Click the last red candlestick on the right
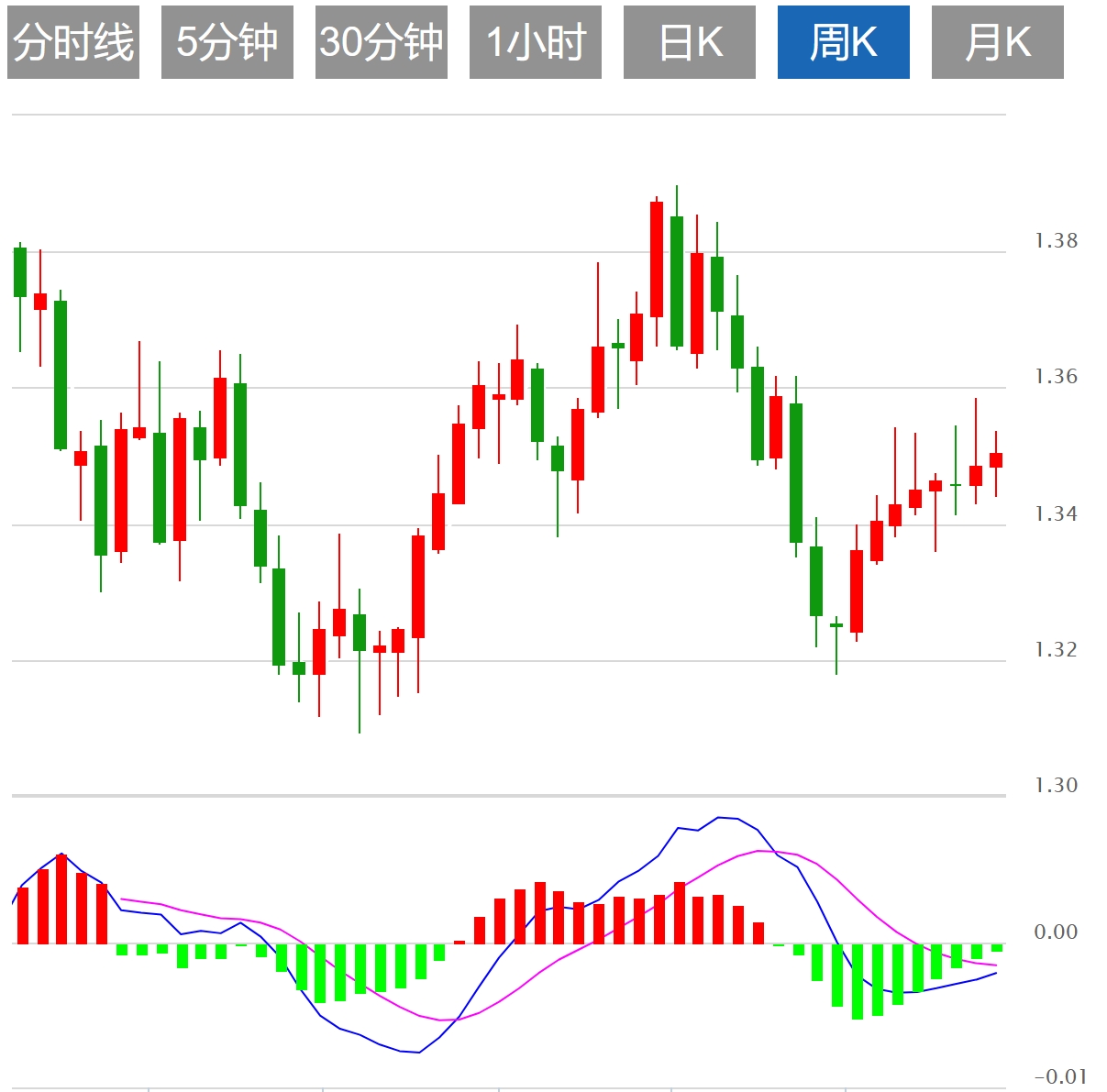 (x=996, y=460)
